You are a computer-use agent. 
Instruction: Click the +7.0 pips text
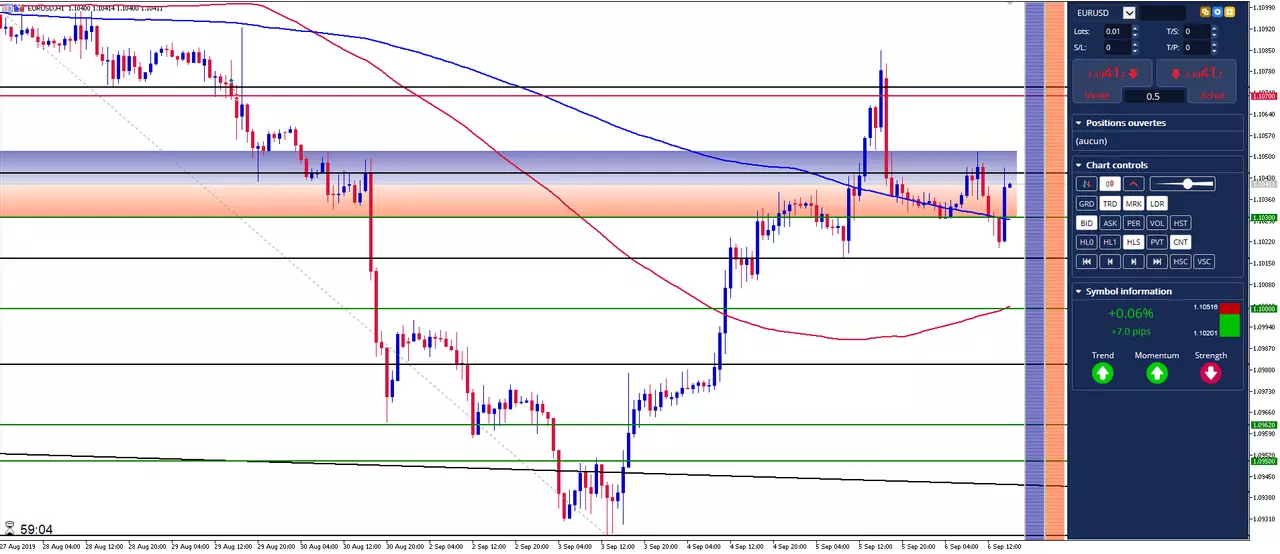(1129, 331)
